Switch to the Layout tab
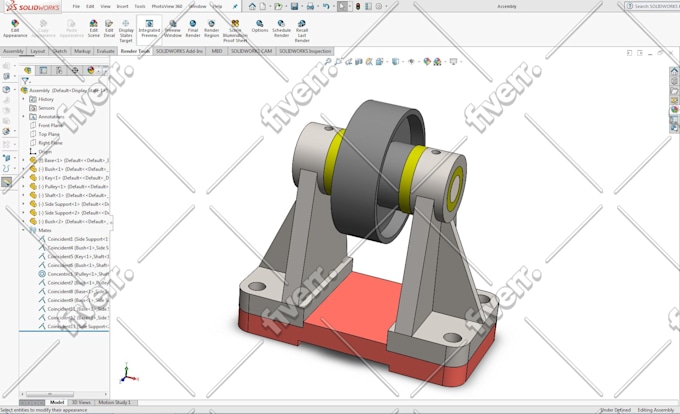The image size is (680, 414). 38,51
